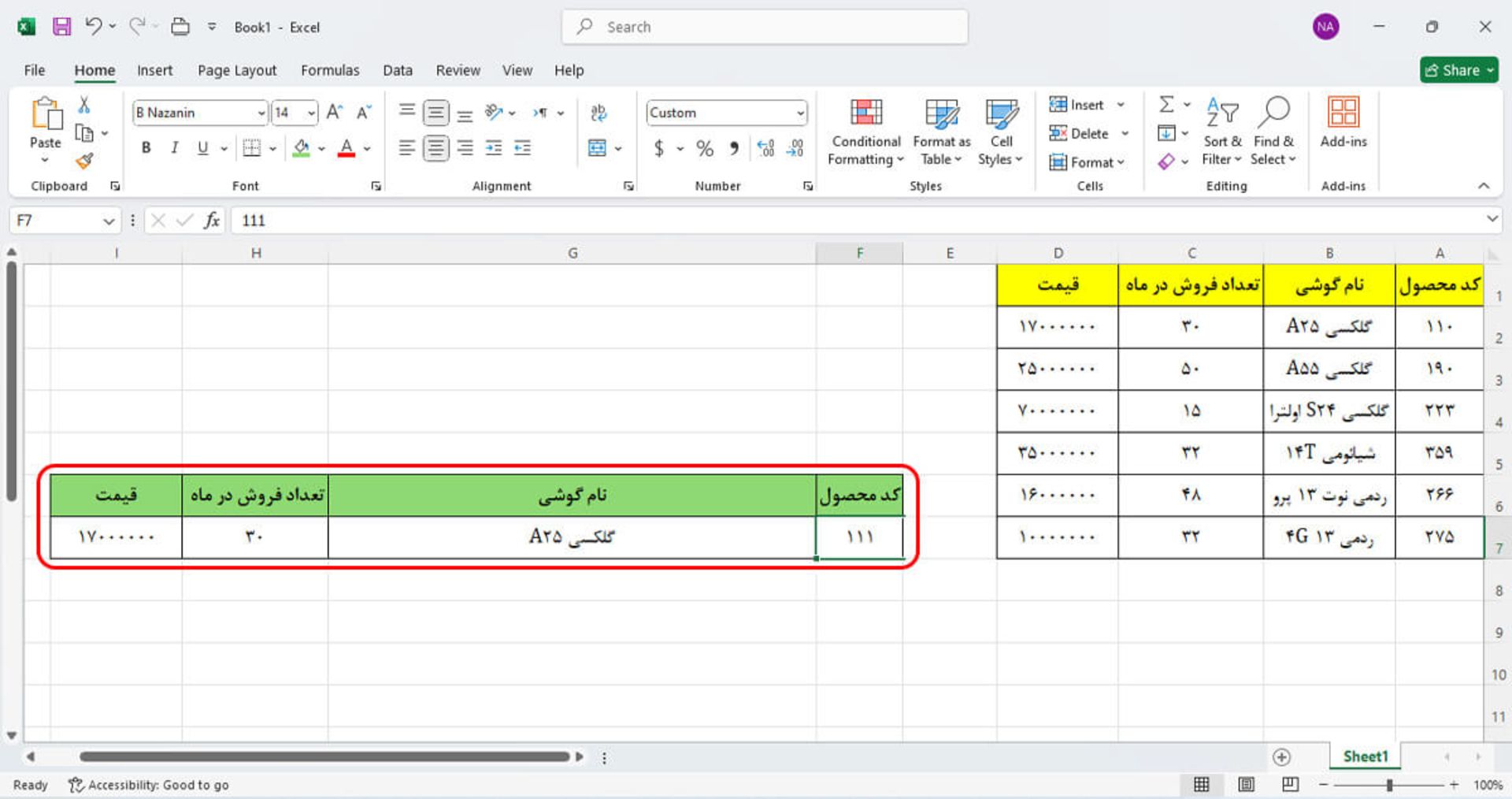
Task: Toggle Middle Align vertical alignment
Action: pos(435,113)
